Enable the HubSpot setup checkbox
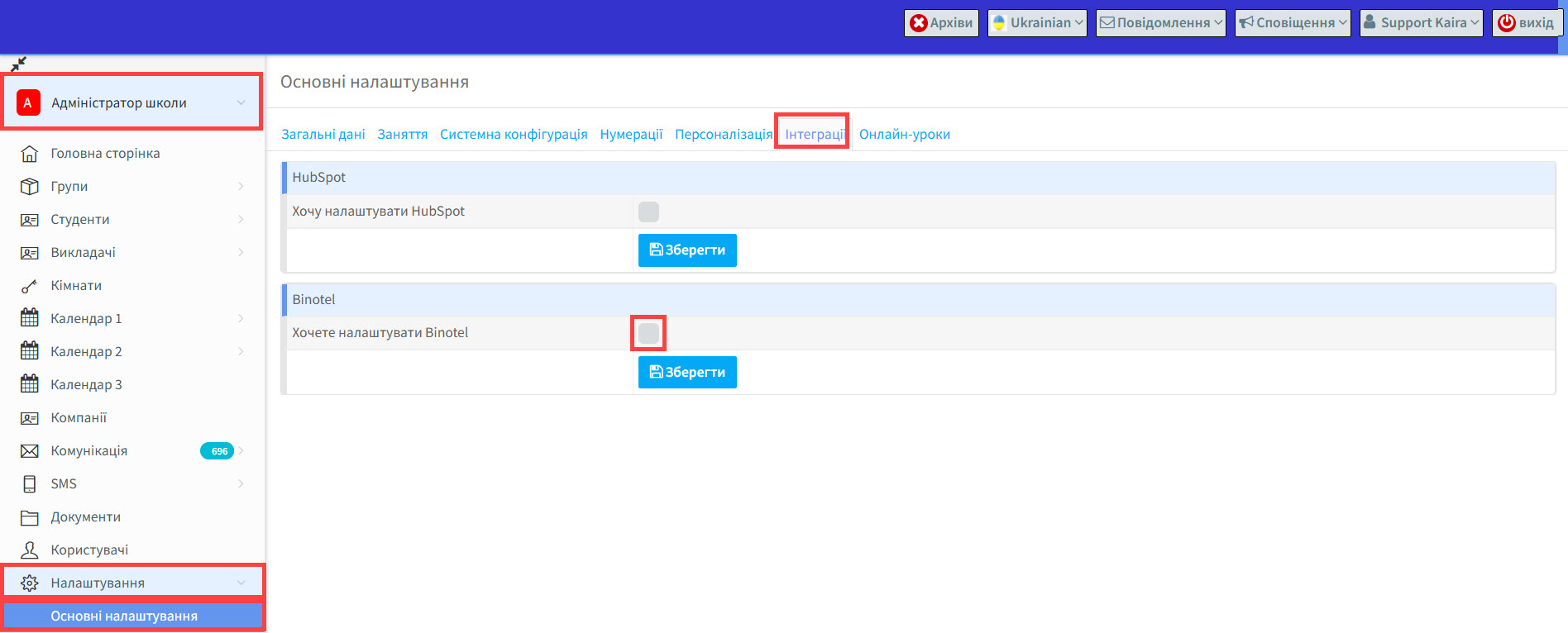1568x633 pixels. pyautogui.click(x=649, y=212)
